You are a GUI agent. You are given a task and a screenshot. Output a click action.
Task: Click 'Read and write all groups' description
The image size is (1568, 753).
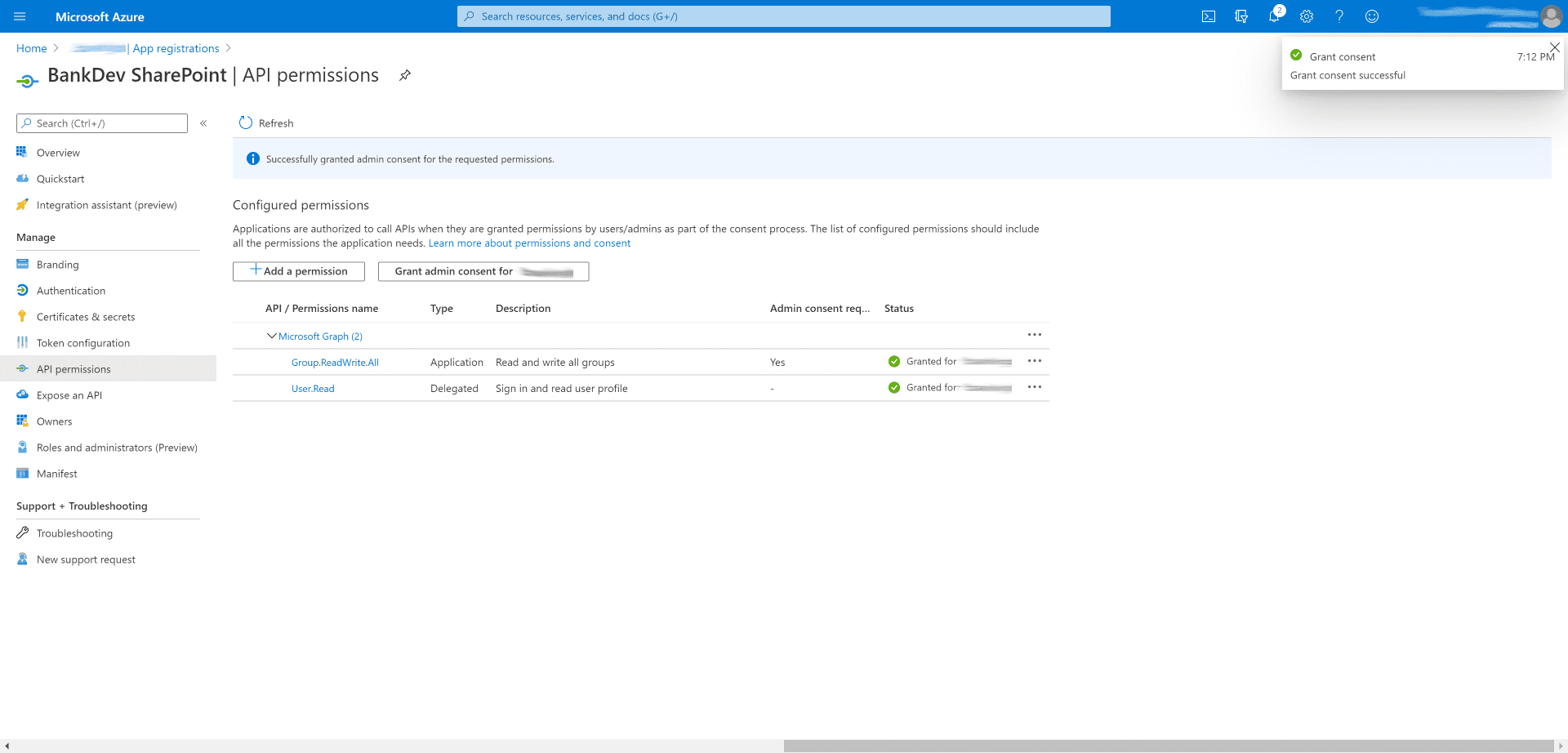coord(555,363)
